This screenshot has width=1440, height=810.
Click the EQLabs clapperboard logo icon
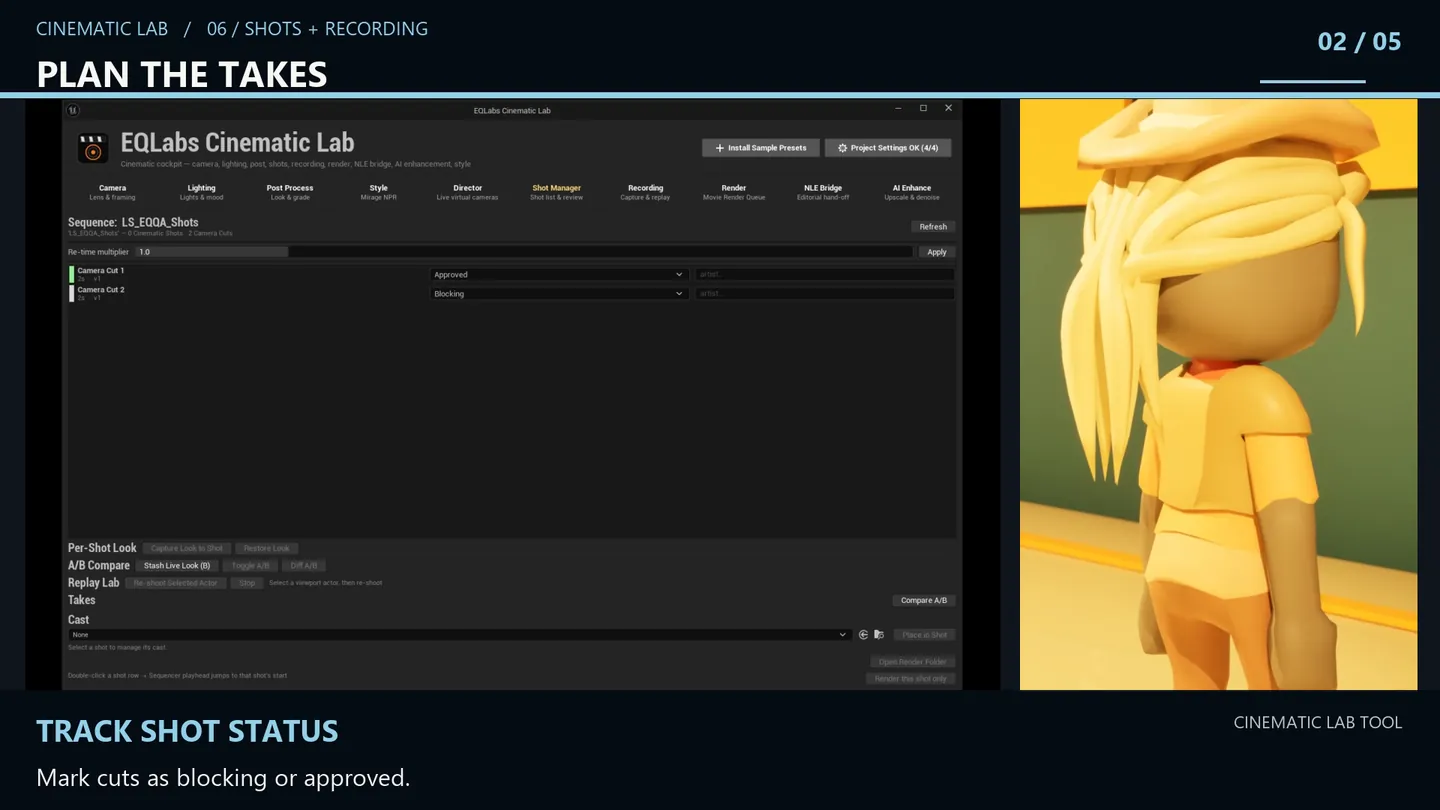tap(93, 149)
